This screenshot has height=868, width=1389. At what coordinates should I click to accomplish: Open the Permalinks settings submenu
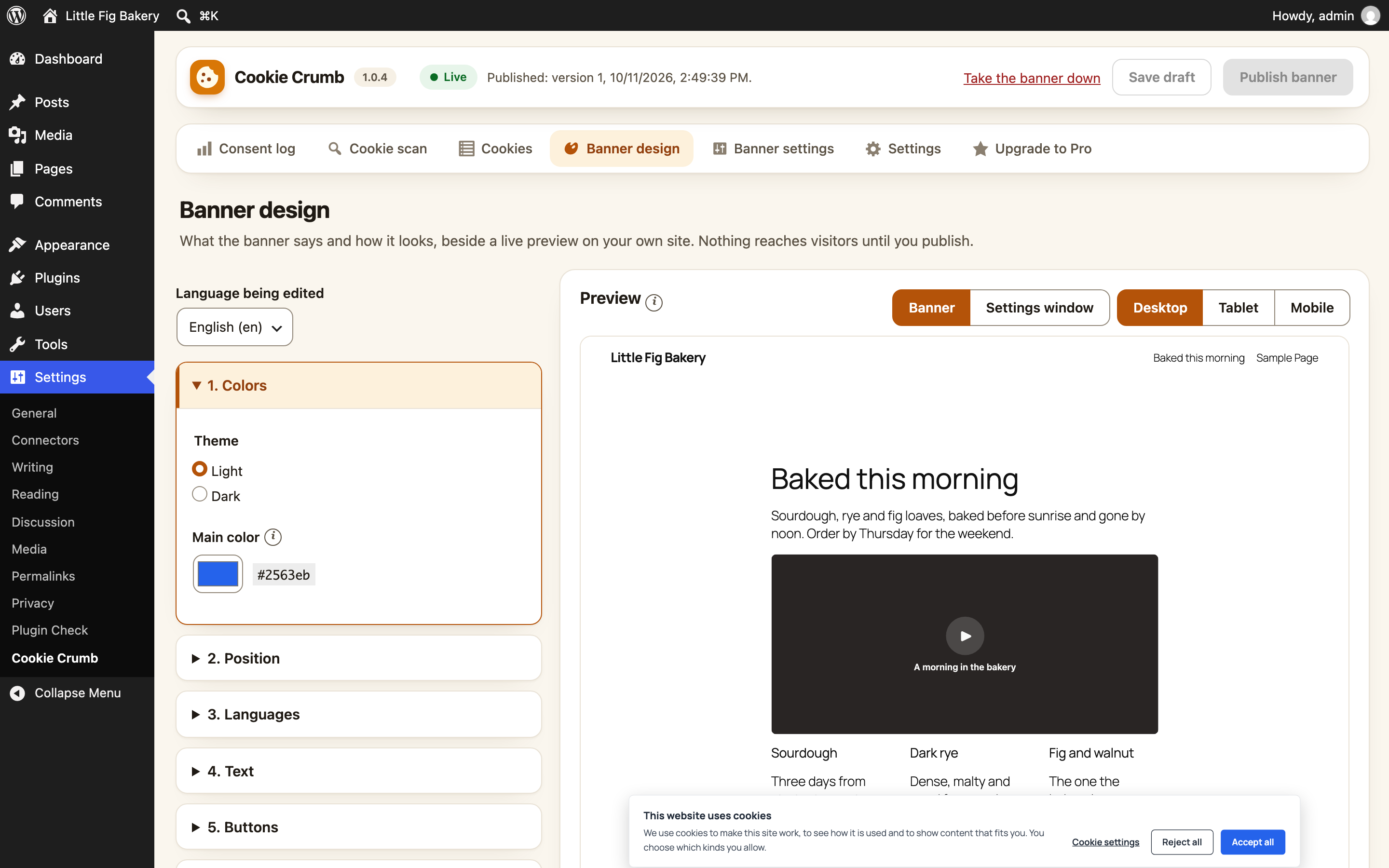[43, 576]
